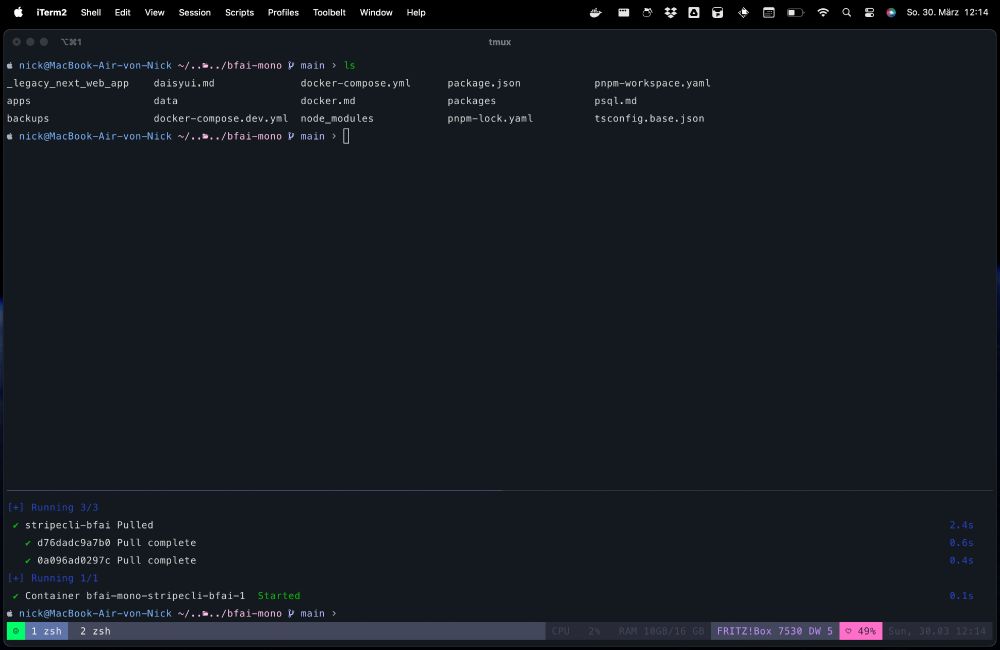Open the Window menu
Screen dimensions: 1000x650
[x=376, y=12]
